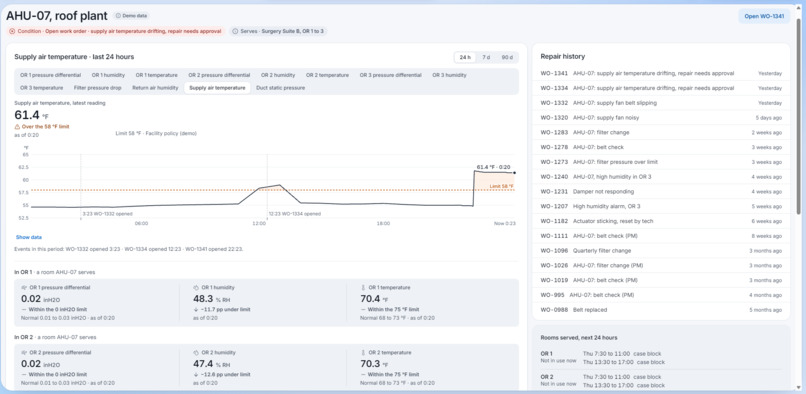Click the Open WO-1341 button

pyautogui.click(x=764, y=16)
